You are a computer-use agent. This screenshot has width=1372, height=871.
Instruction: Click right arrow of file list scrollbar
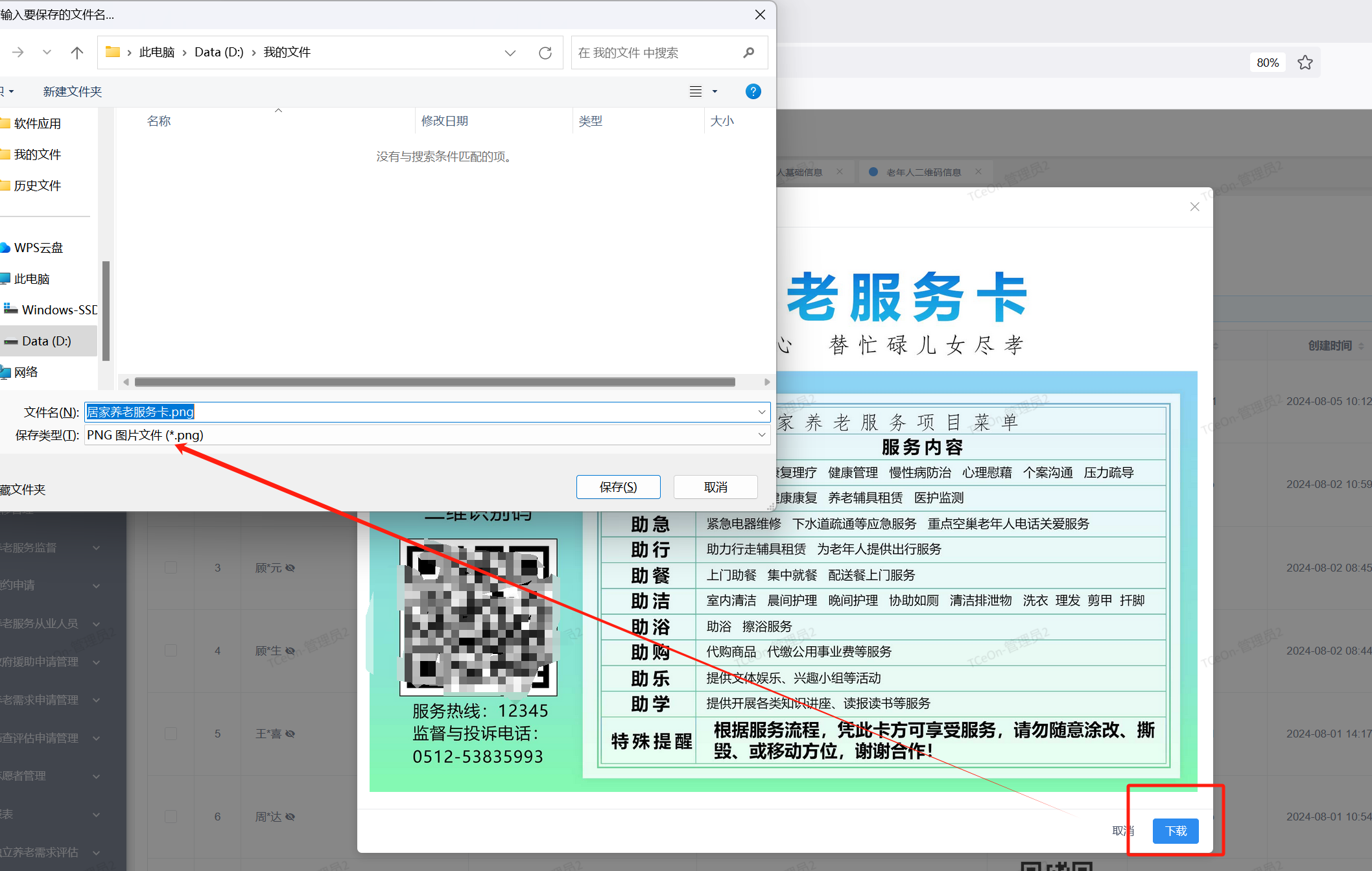pyautogui.click(x=767, y=382)
